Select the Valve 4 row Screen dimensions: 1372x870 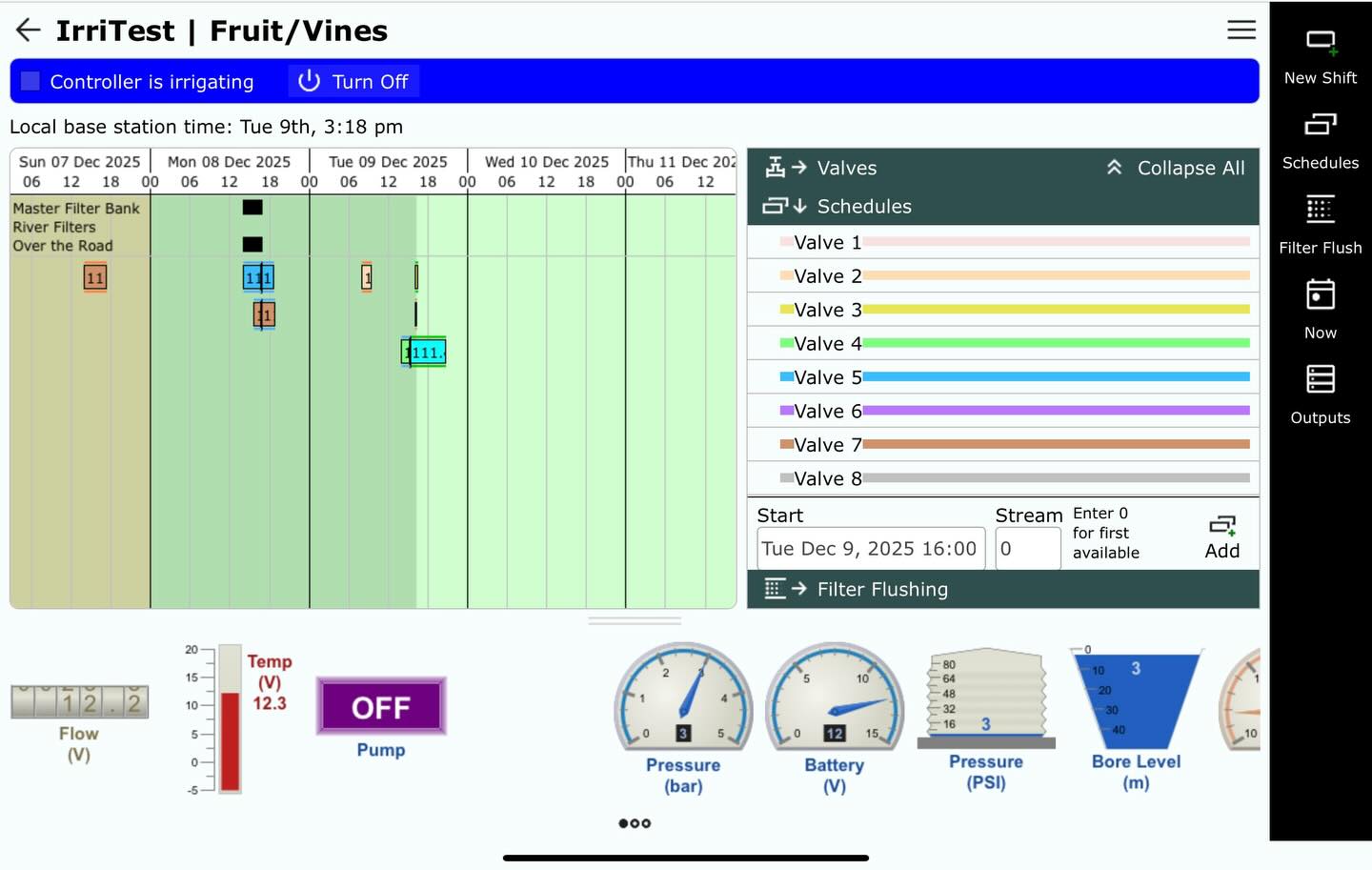[x=1002, y=343]
